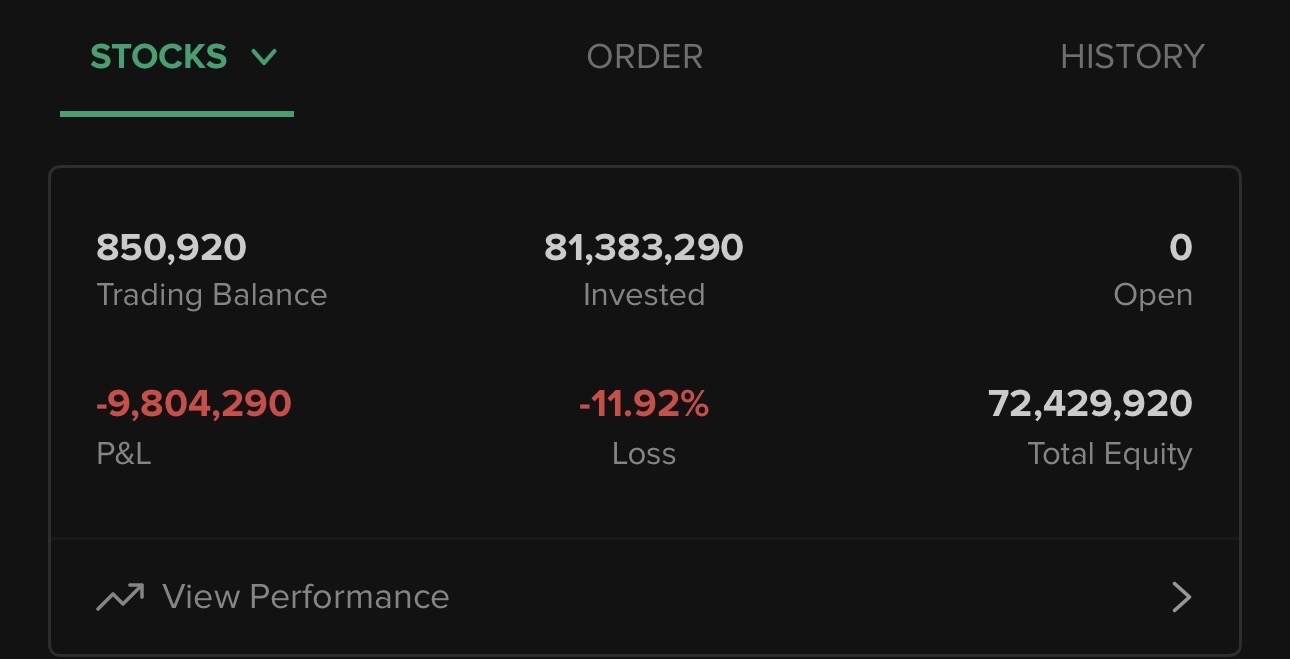Click the -11.92% loss percentage
Viewport: 1290px width, 659px height.
click(x=643, y=404)
